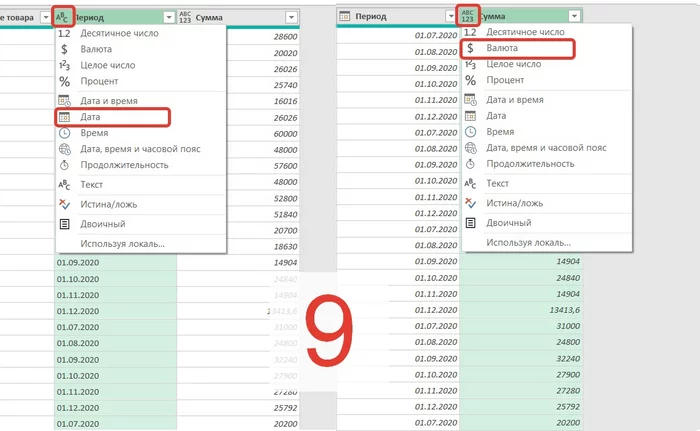Click the Сумма cell with value 60000
700x431 pixels.
click(x=263, y=134)
